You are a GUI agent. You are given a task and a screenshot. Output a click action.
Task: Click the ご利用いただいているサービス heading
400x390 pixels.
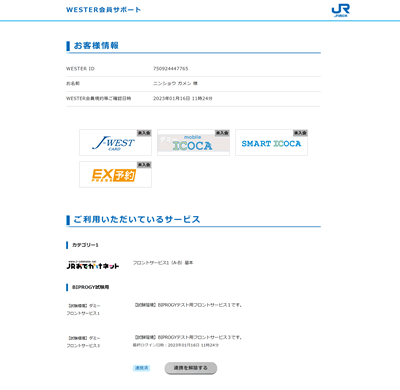(x=137, y=219)
